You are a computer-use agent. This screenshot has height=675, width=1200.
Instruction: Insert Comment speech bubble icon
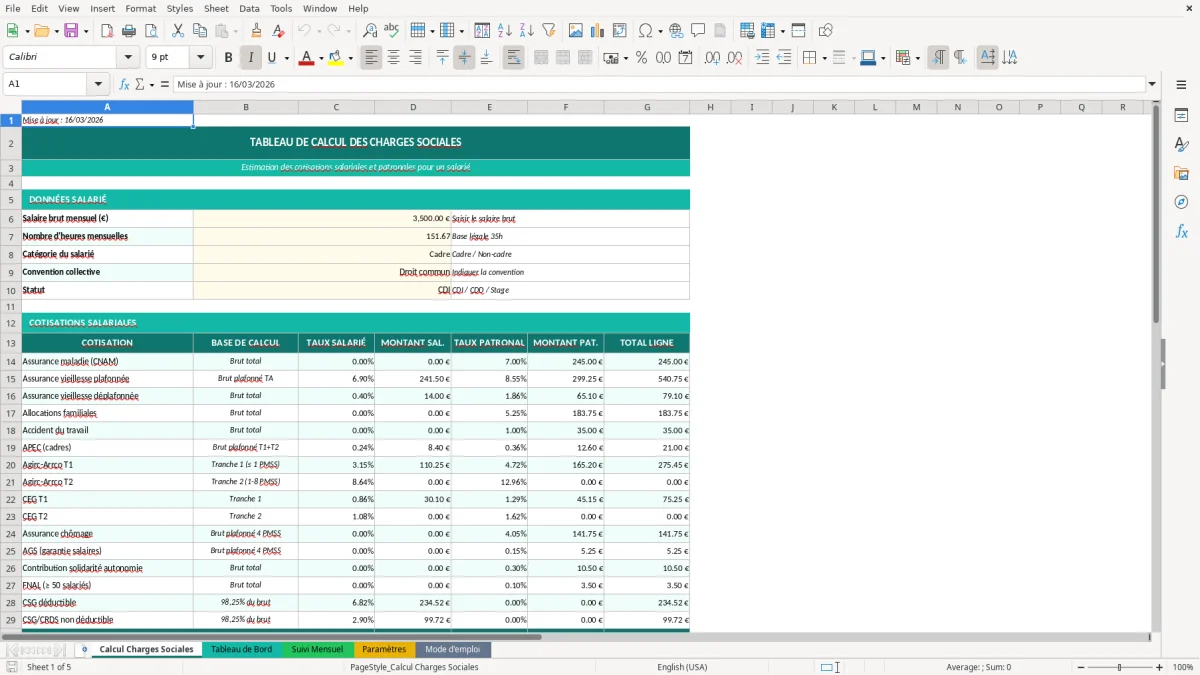click(698, 31)
